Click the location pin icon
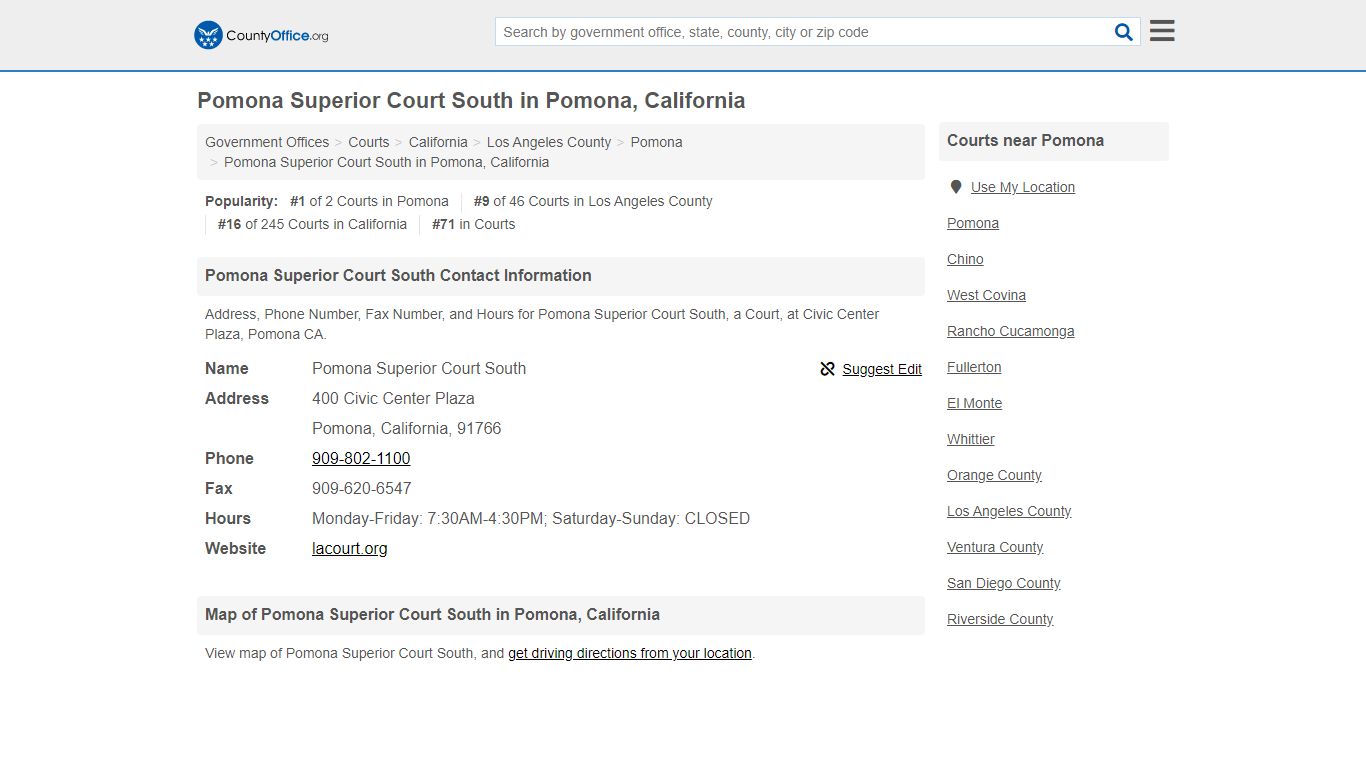The height and width of the screenshot is (768, 1366). click(x=955, y=187)
